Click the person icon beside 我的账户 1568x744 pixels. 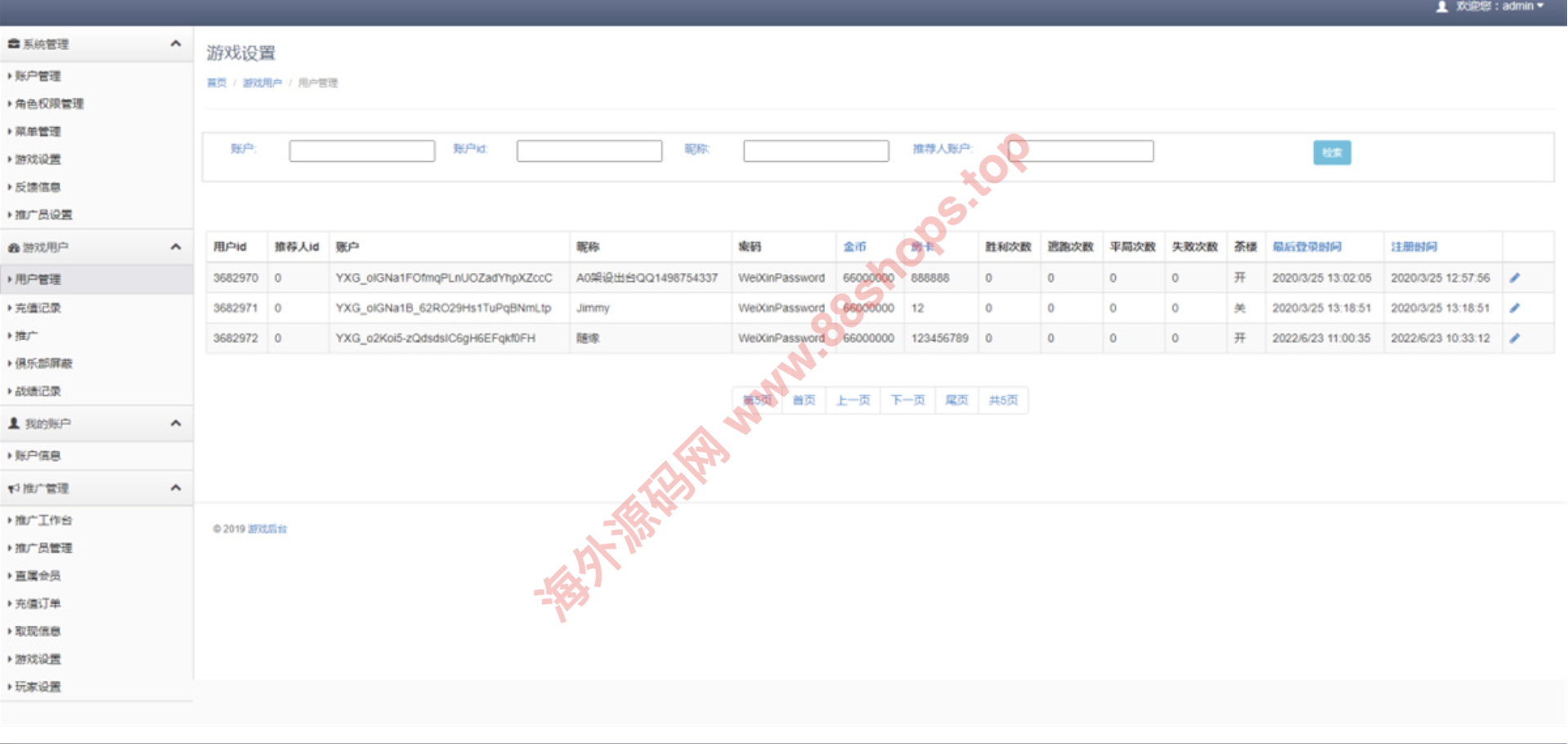coord(13,424)
